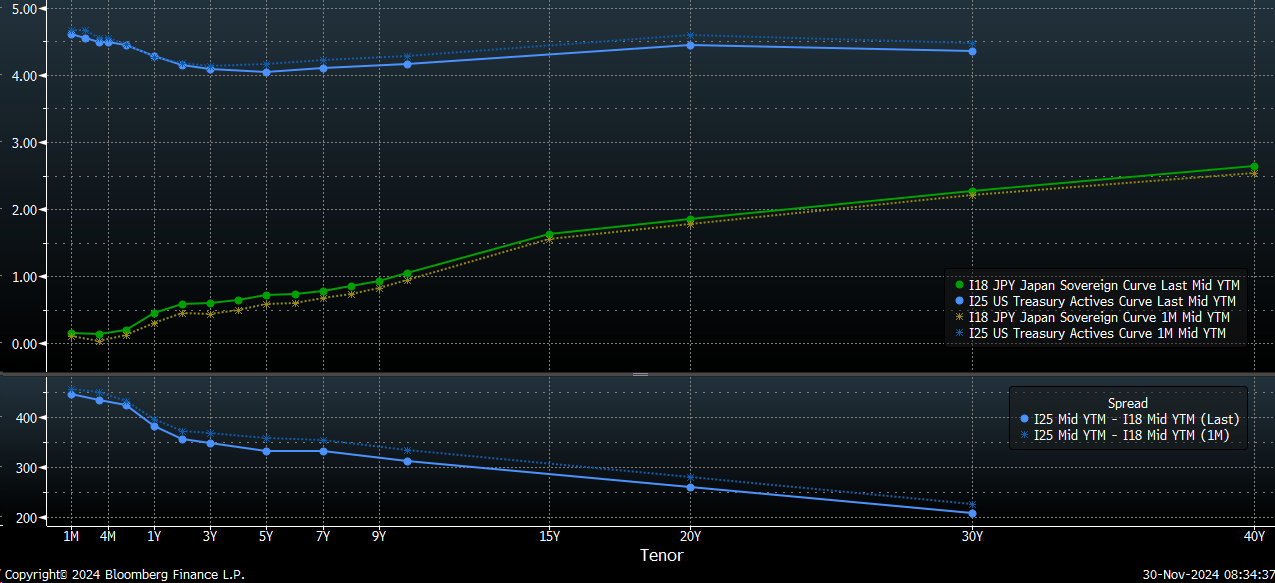Click the 1M tenor axis label

pos(71,537)
